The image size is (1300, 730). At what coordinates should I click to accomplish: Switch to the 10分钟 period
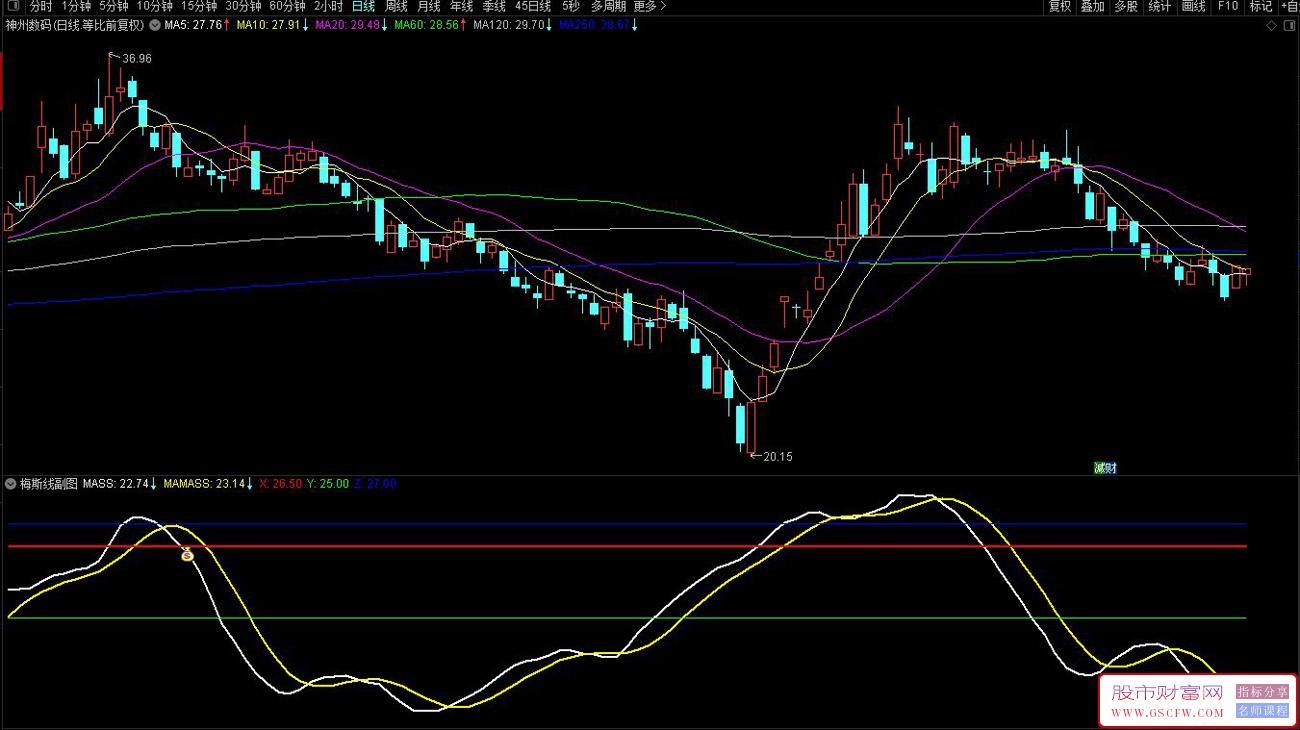[155, 6]
